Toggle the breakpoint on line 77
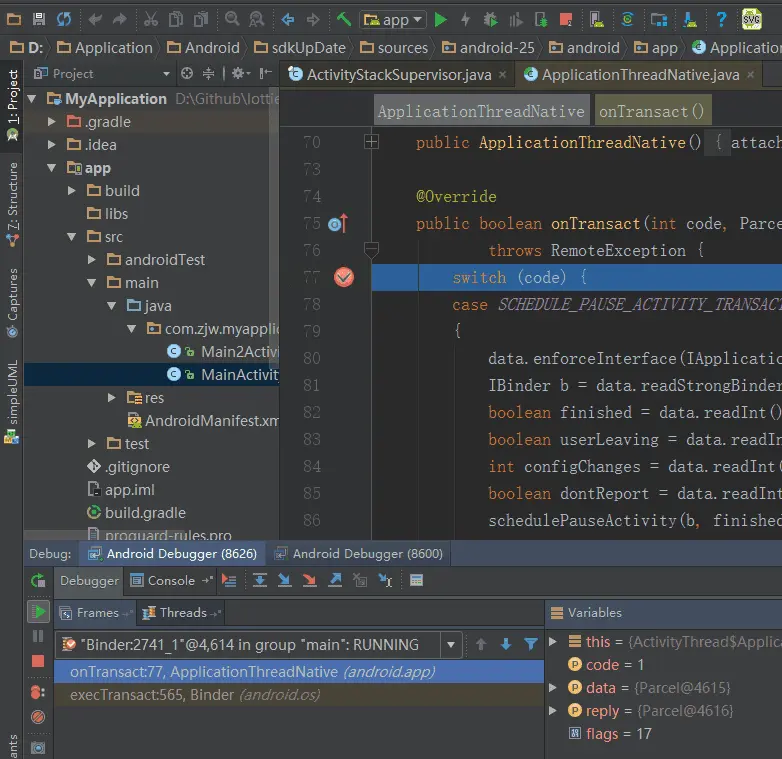This screenshot has width=782, height=759. 344,277
